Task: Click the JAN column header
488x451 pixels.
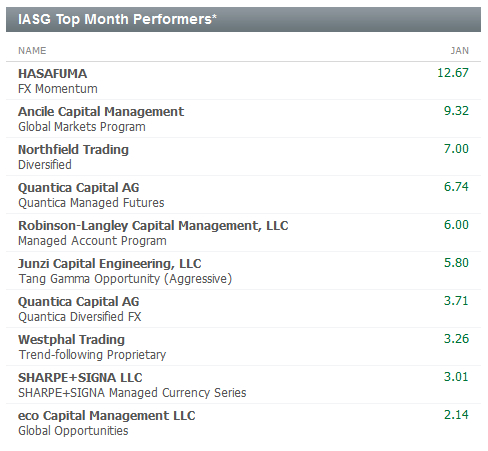Action: point(460,51)
